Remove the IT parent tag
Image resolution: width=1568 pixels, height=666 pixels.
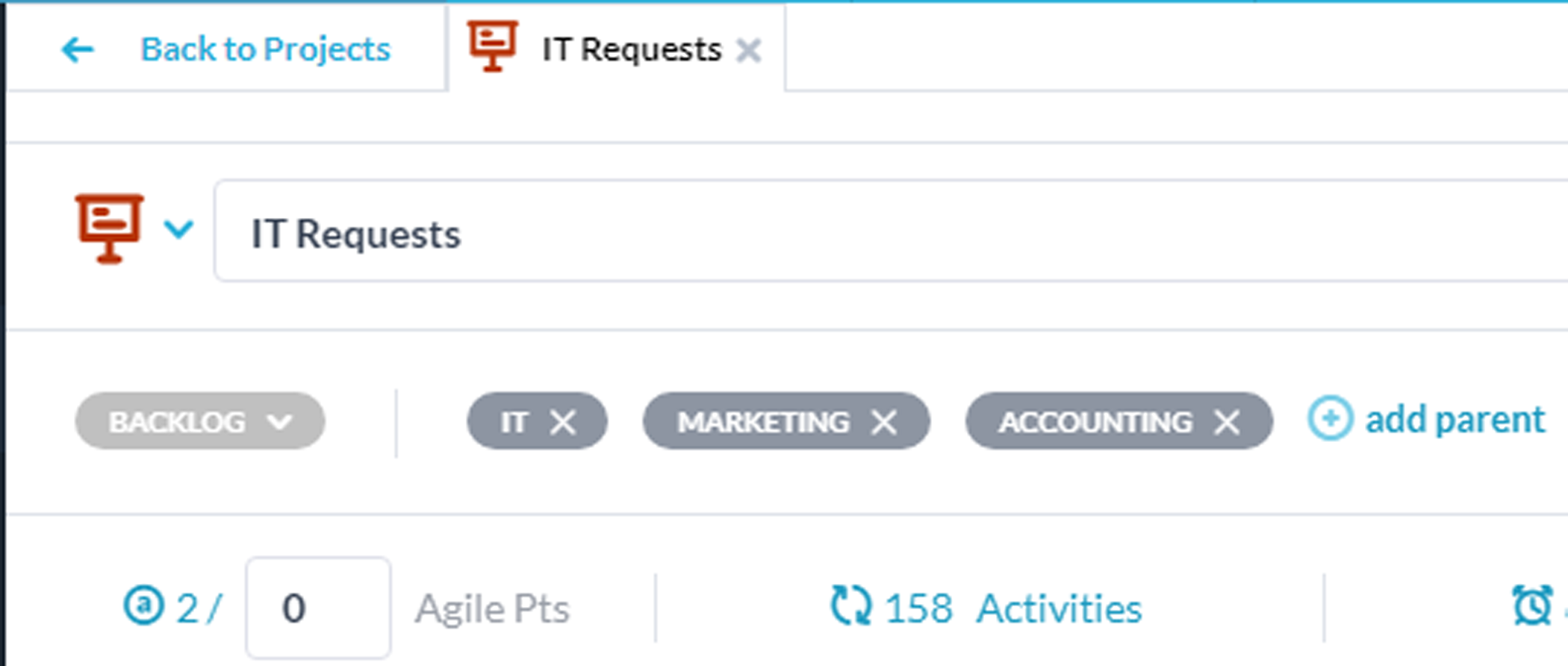click(563, 422)
